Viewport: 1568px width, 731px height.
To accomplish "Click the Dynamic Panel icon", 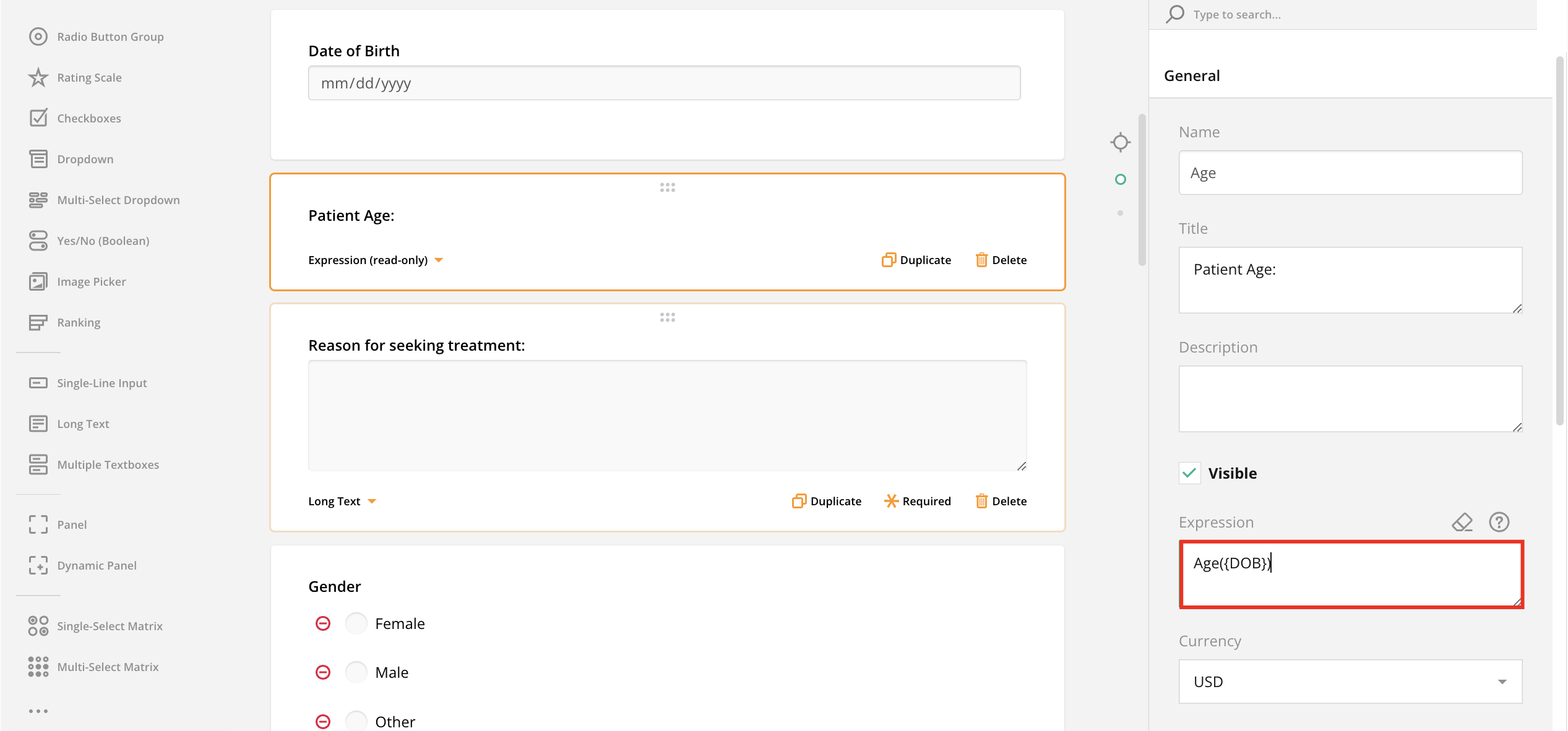I will point(38,565).
